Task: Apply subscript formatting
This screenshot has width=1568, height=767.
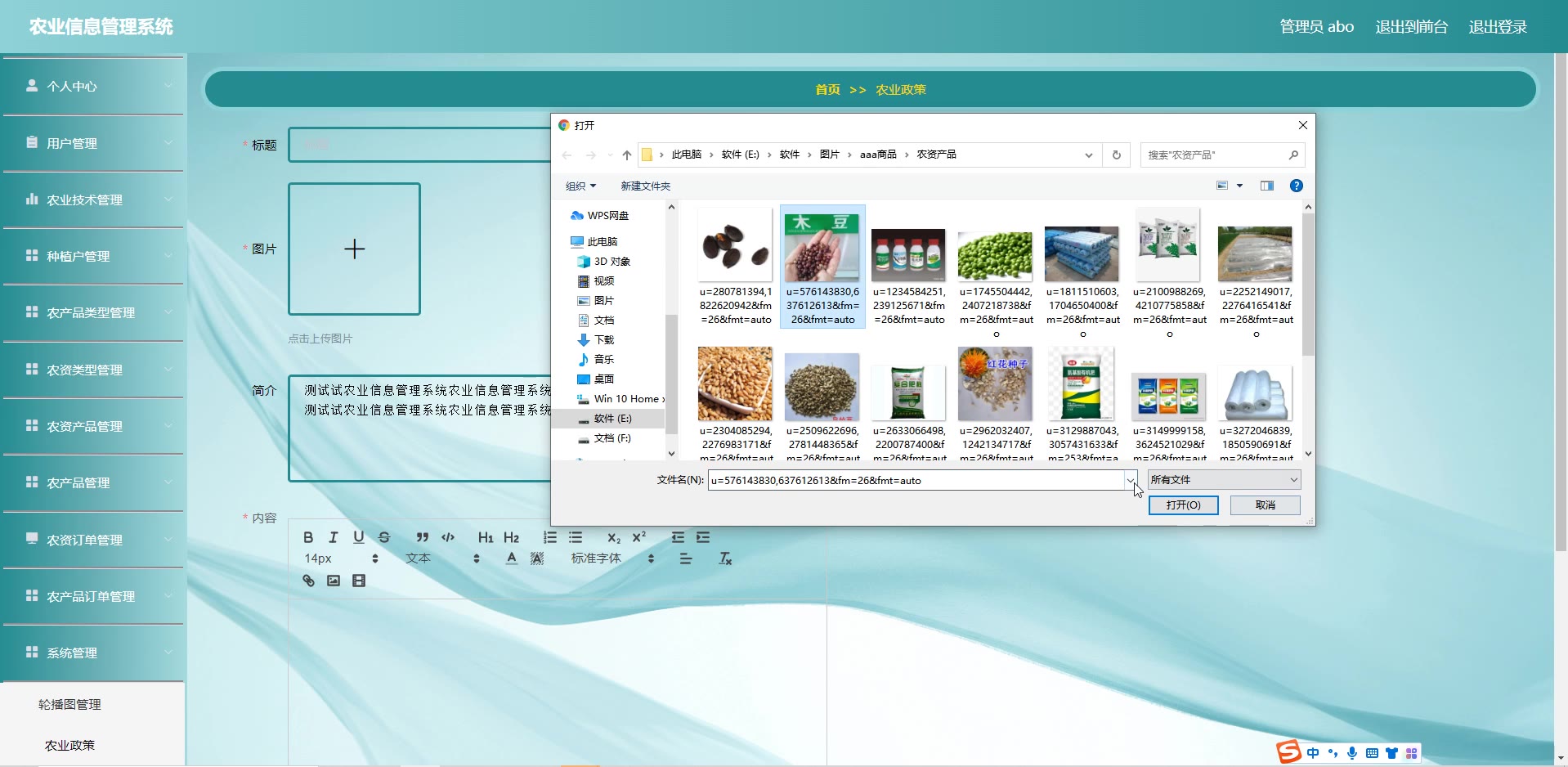Action: pyautogui.click(x=614, y=537)
